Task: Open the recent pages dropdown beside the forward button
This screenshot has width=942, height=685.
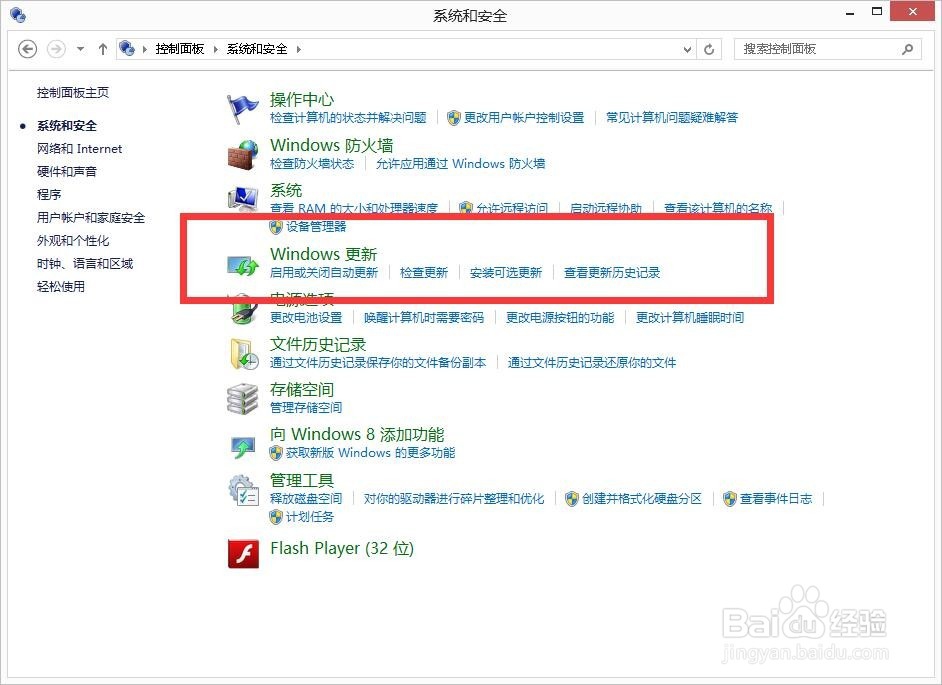Action: pos(79,48)
